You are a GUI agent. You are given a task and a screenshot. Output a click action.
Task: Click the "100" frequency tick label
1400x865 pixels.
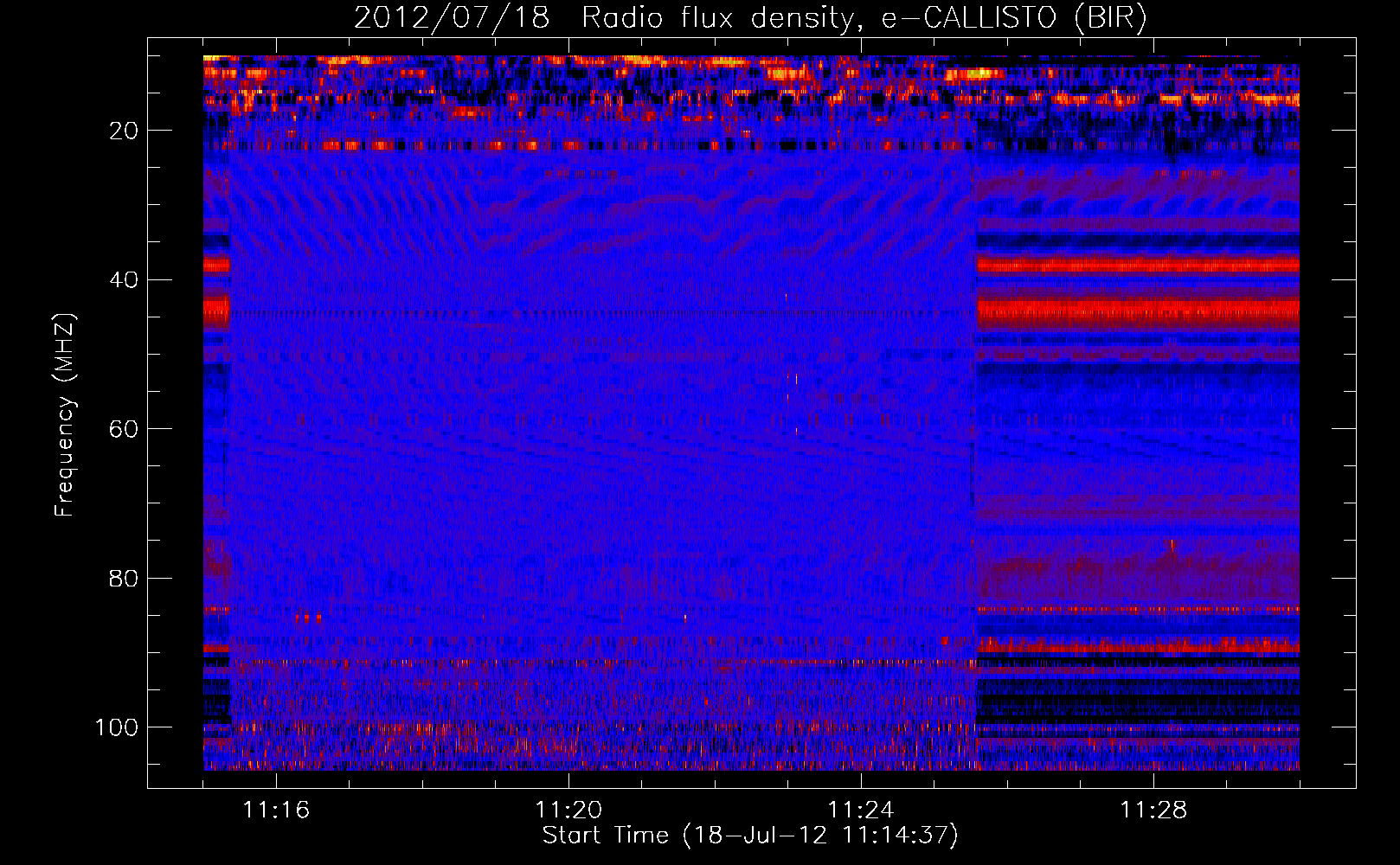(x=117, y=727)
